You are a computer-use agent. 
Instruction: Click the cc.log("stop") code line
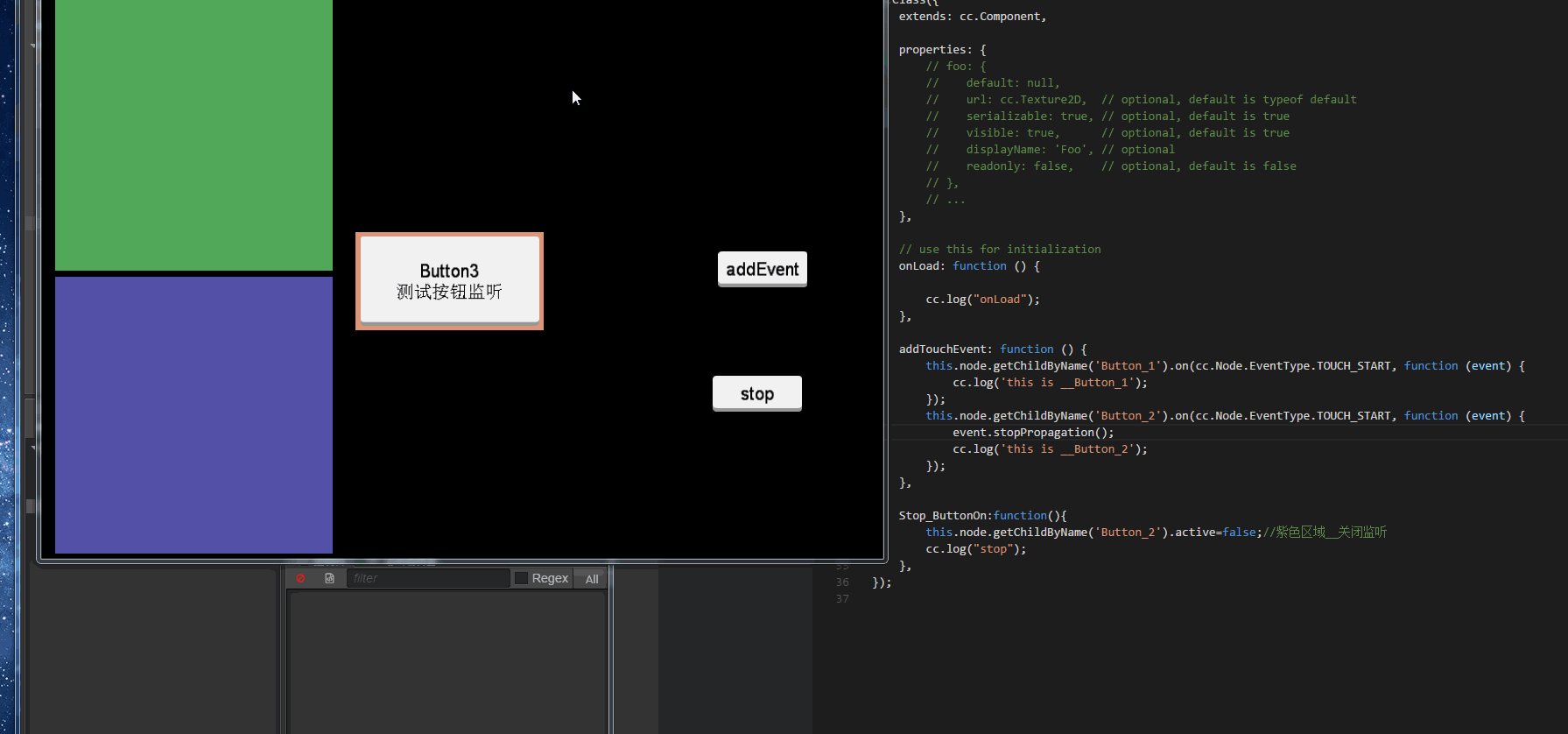(975, 549)
